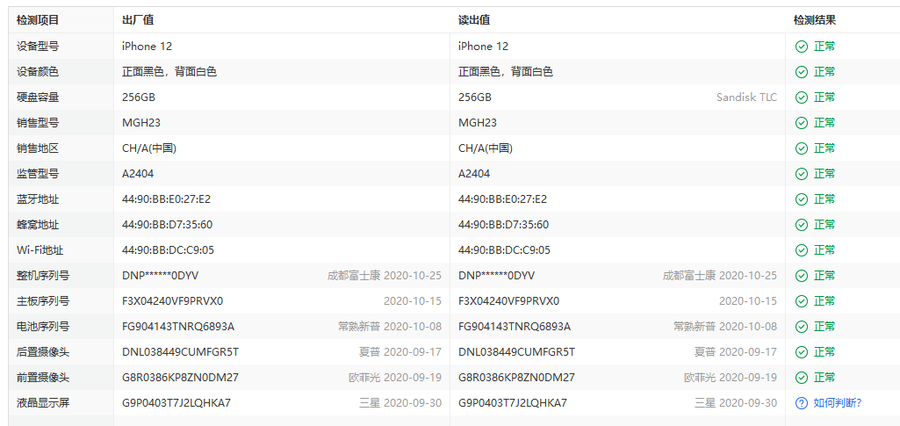Click factory sales region CH/A(中国)
900x426 pixels.
tap(149, 148)
